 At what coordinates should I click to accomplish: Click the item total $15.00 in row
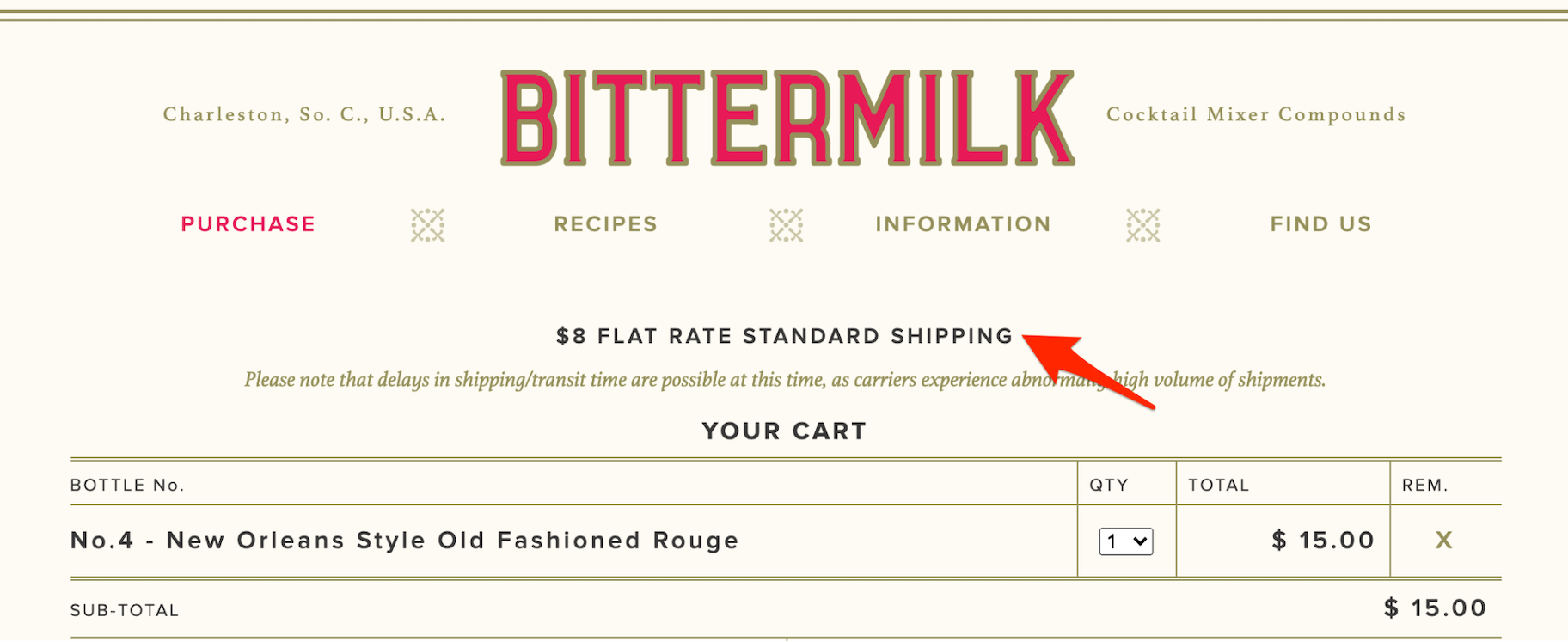[1323, 541]
